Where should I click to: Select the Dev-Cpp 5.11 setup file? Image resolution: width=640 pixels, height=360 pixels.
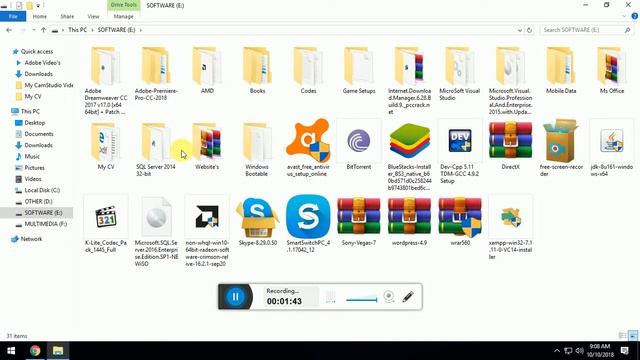(460, 151)
